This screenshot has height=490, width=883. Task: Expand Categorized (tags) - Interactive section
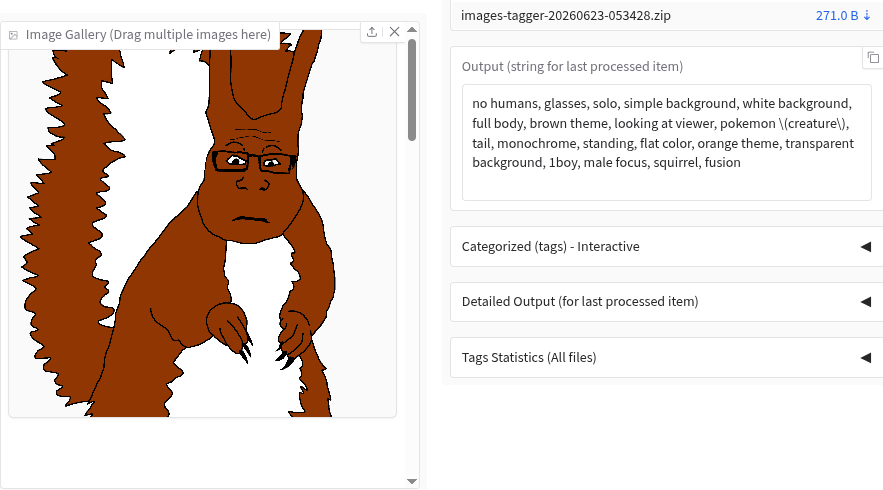coord(666,247)
